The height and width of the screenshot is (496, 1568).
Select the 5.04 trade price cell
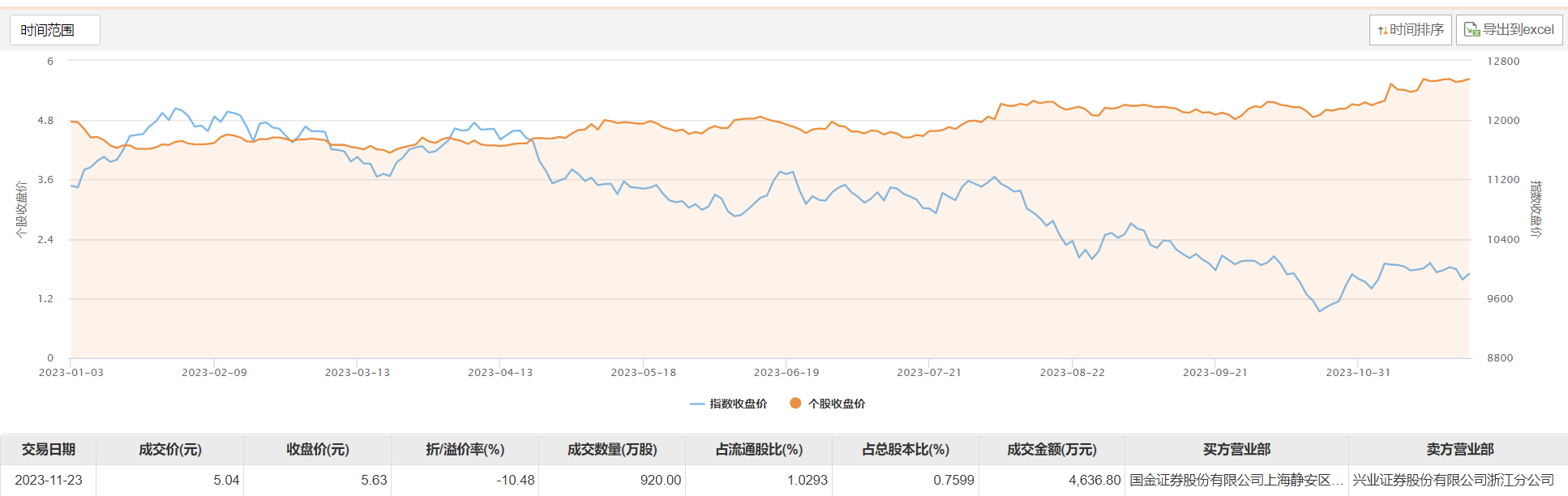click(x=170, y=480)
